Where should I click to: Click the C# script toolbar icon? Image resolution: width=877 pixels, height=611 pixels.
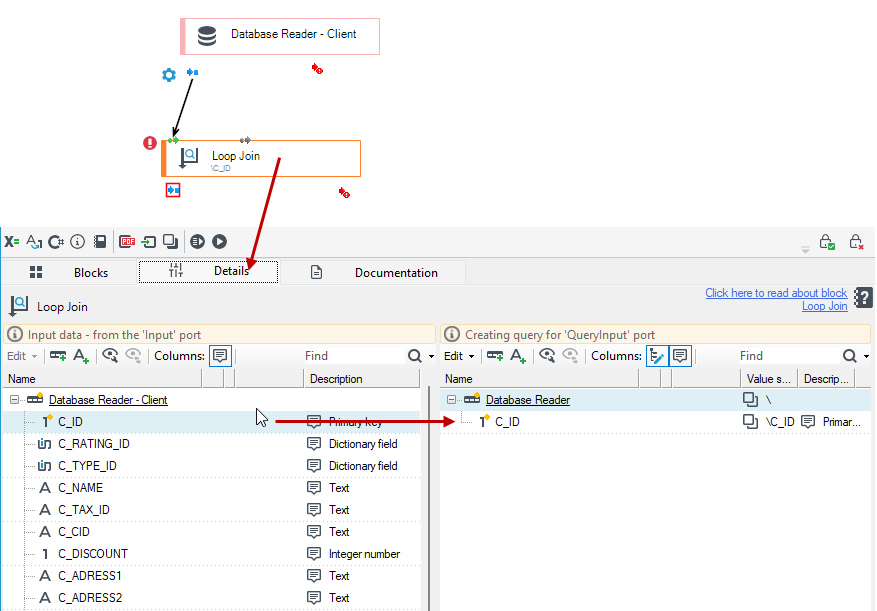(56, 242)
